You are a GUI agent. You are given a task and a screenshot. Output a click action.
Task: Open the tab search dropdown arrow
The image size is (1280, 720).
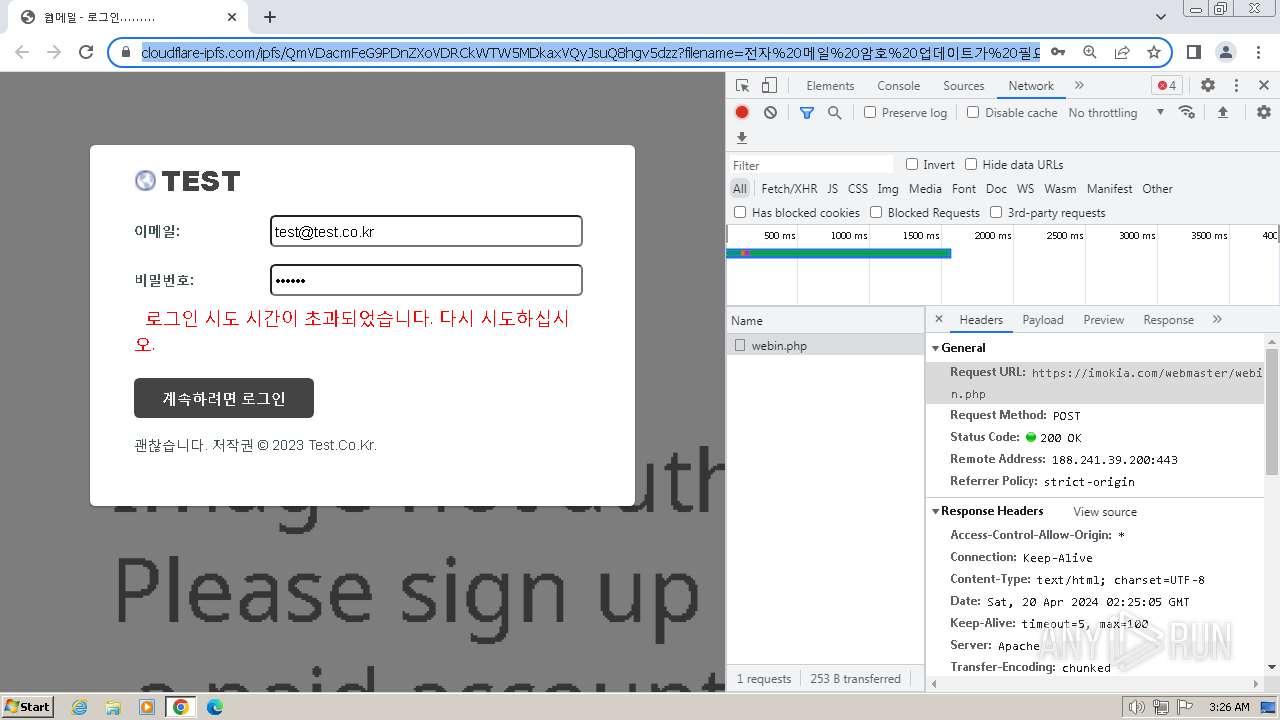click(x=1160, y=17)
